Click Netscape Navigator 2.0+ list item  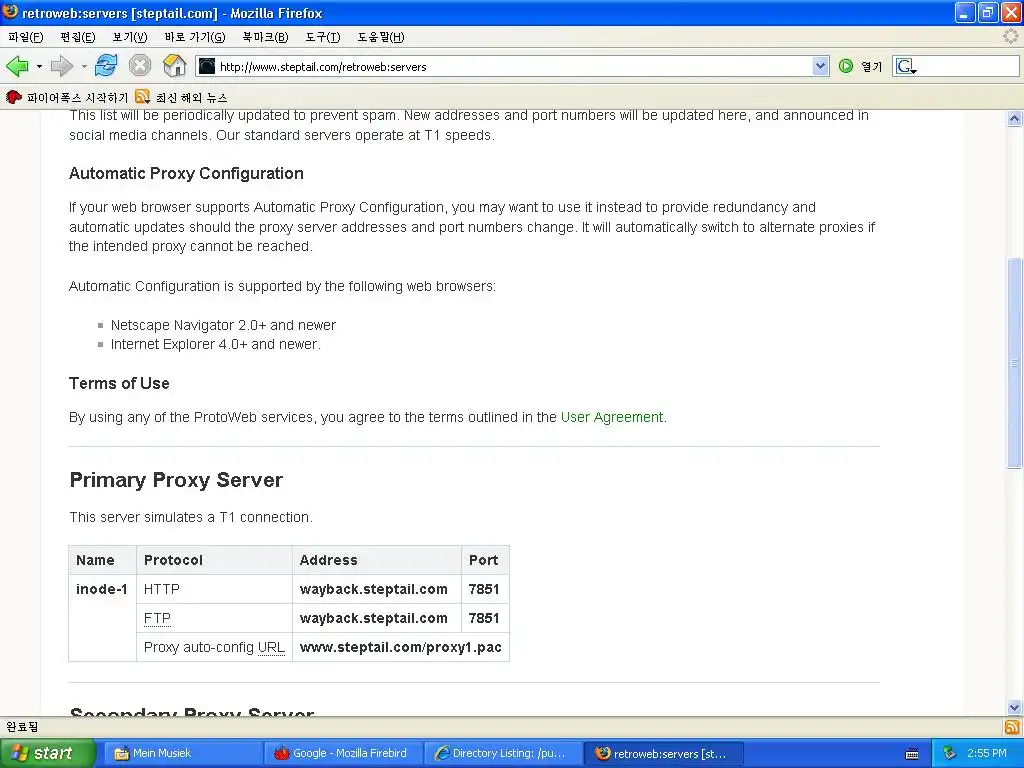tap(223, 325)
